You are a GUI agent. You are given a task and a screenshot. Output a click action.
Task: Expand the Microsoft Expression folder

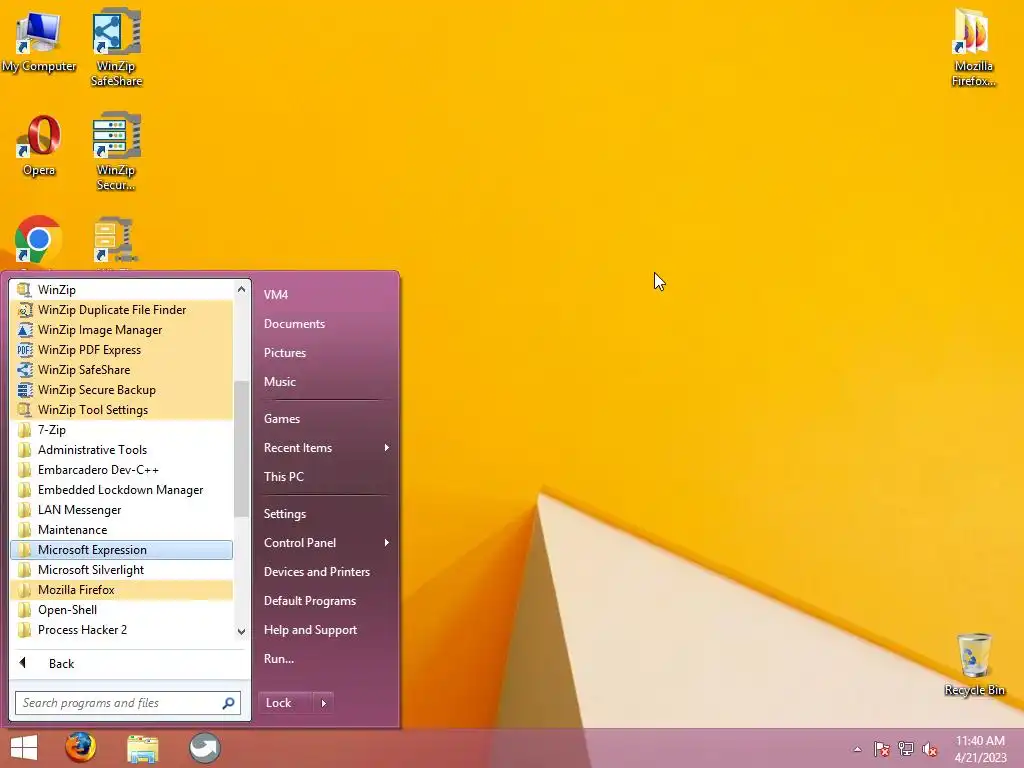(x=121, y=550)
